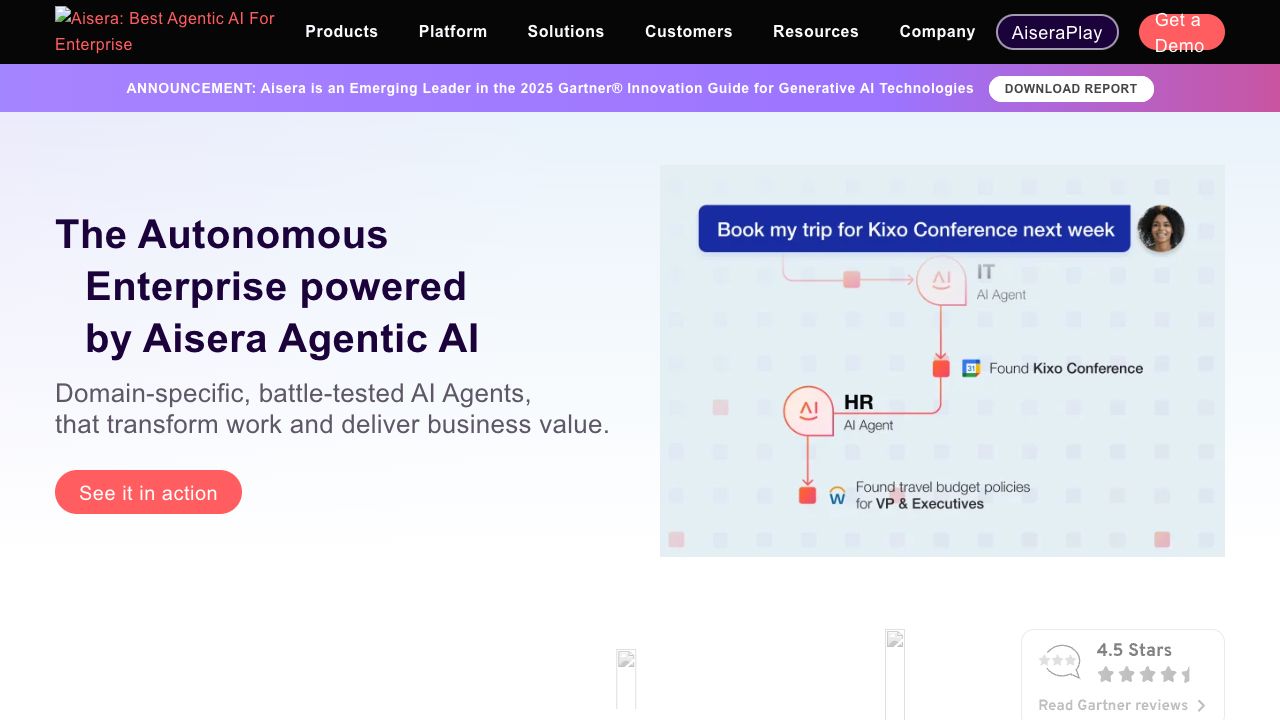Viewport: 1280px width, 720px height.
Task: Expand the Platform navigation menu
Action: pyautogui.click(x=453, y=31)
